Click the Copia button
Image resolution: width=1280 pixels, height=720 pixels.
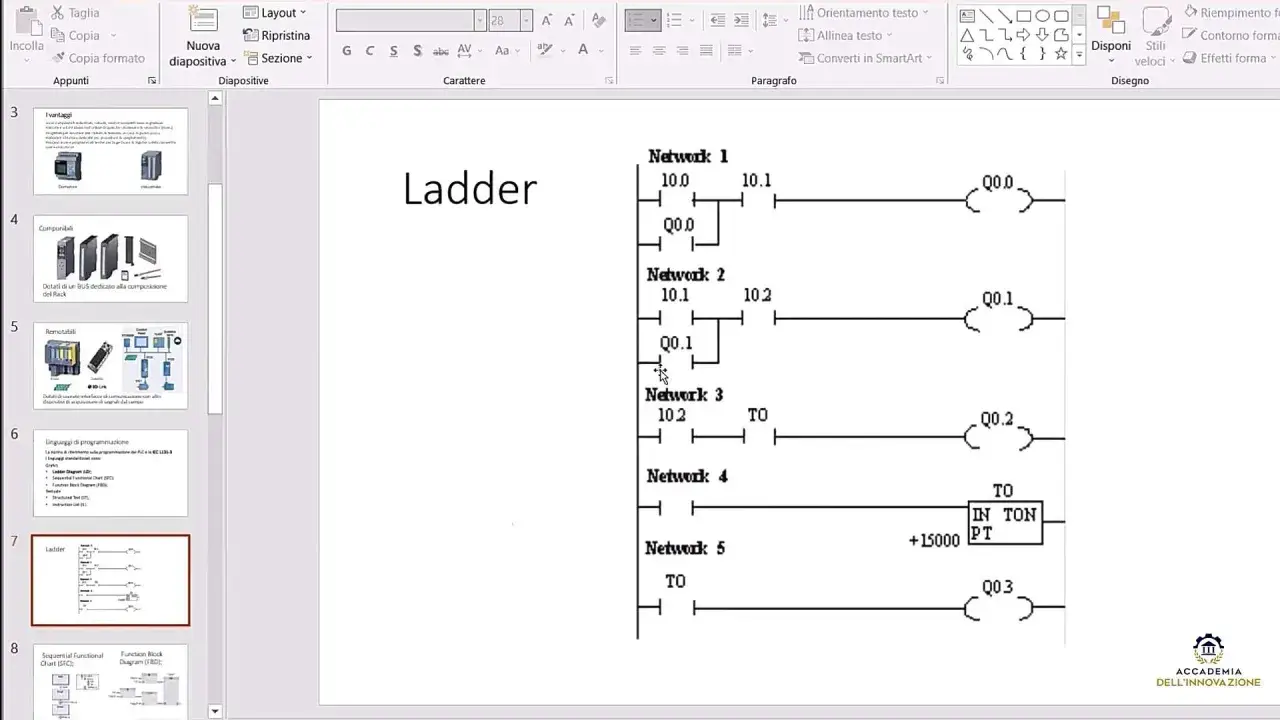pyautogui.click(x=75, y=35)
